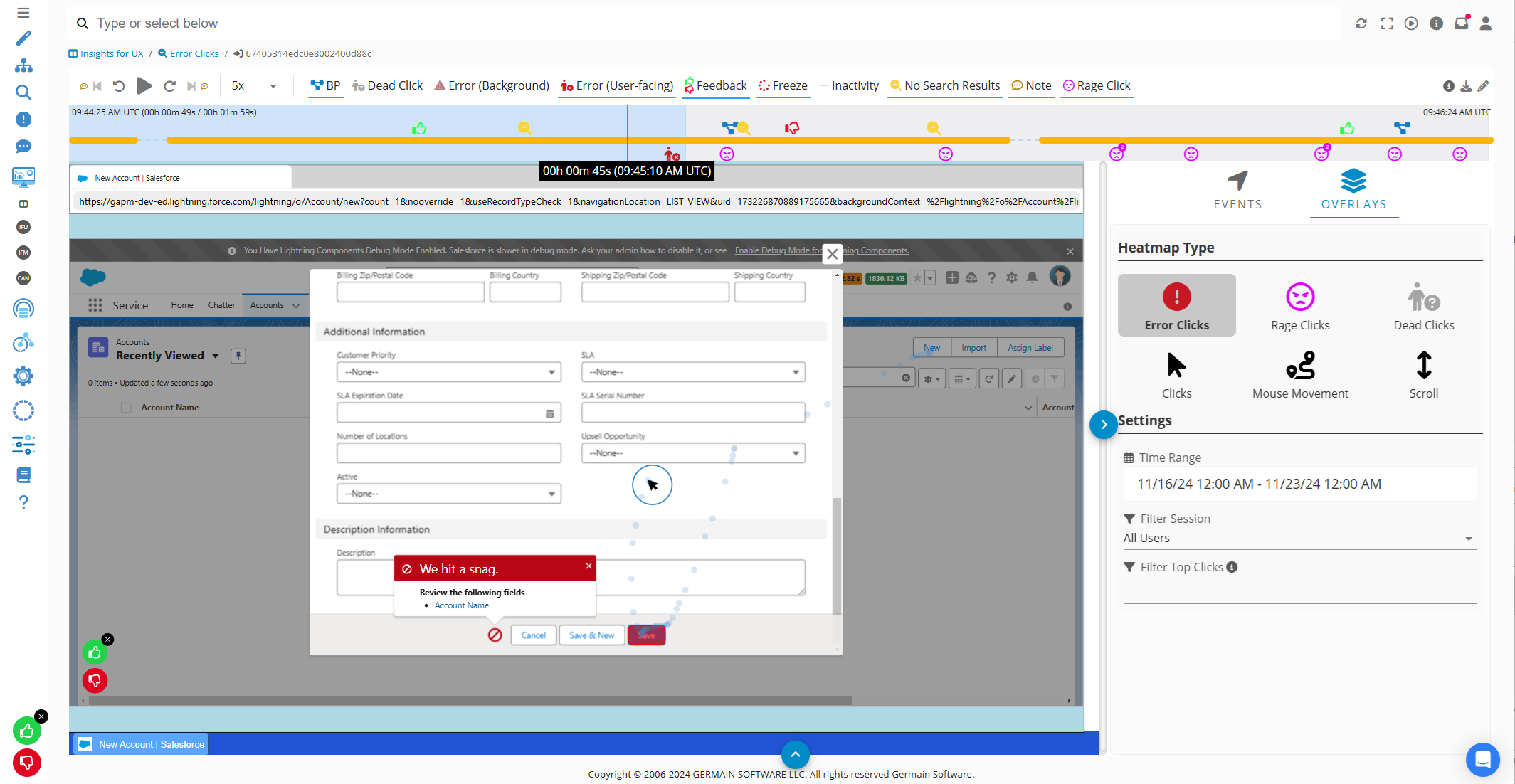Open the Error Clicks breadcrumb link
The image size is (1515, 784).
[194, 53]
